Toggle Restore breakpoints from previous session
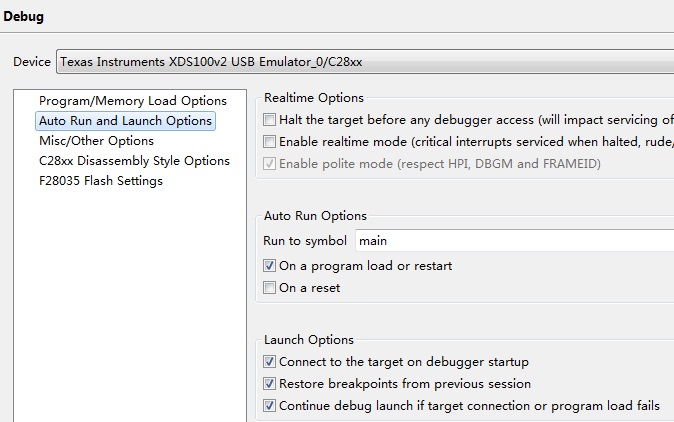 click(x=270, y=384)
